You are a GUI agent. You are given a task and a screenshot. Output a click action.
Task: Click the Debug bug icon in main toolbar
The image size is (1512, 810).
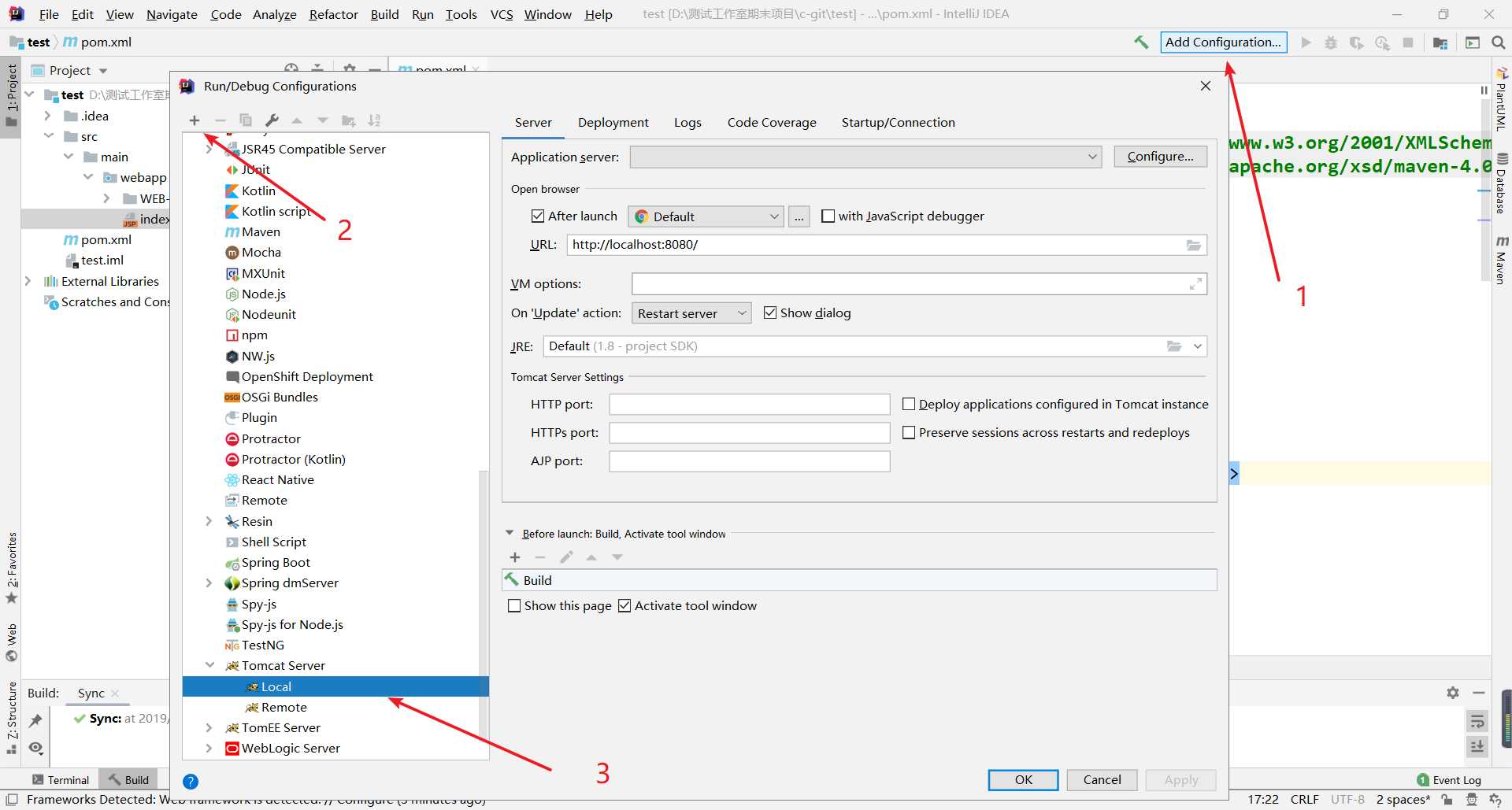(x=1331, y=43)
